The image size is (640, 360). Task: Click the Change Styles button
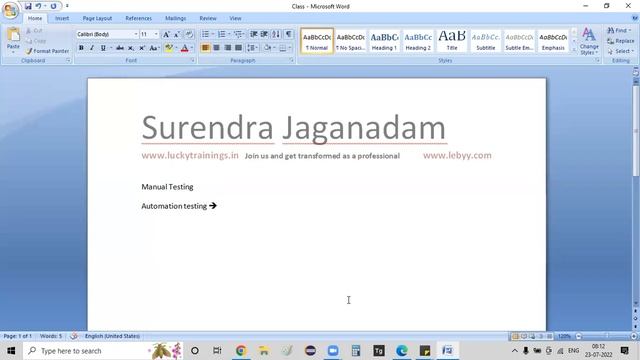click(x=589, y=41)
